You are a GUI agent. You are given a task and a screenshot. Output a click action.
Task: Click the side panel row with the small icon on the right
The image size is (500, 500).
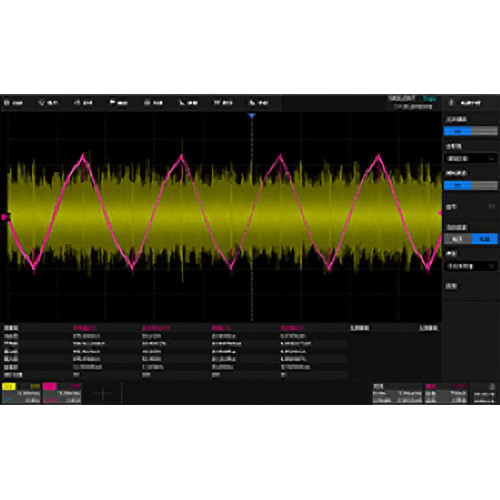click(x=470, y=207)
